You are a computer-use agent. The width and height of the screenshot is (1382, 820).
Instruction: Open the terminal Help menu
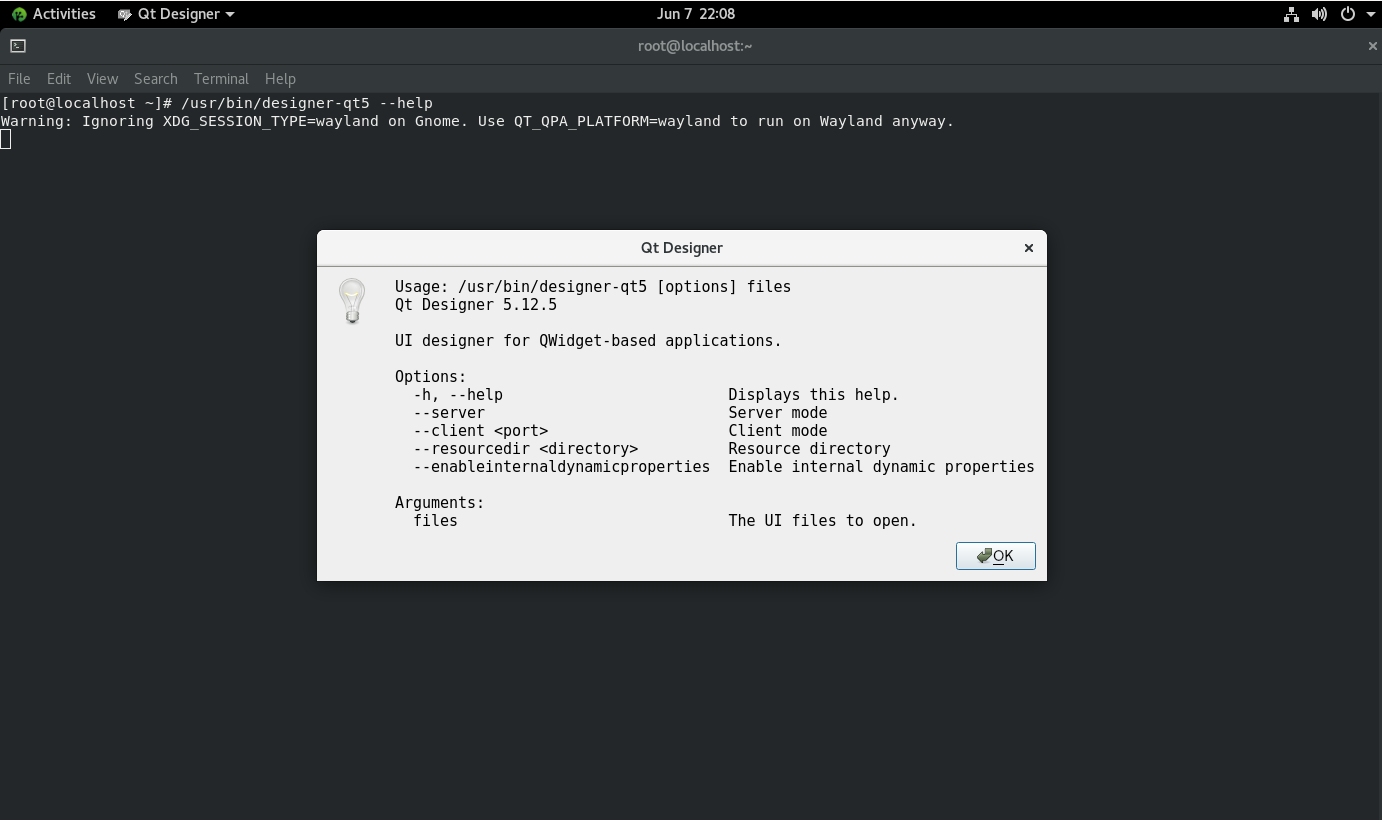(280, 79)
